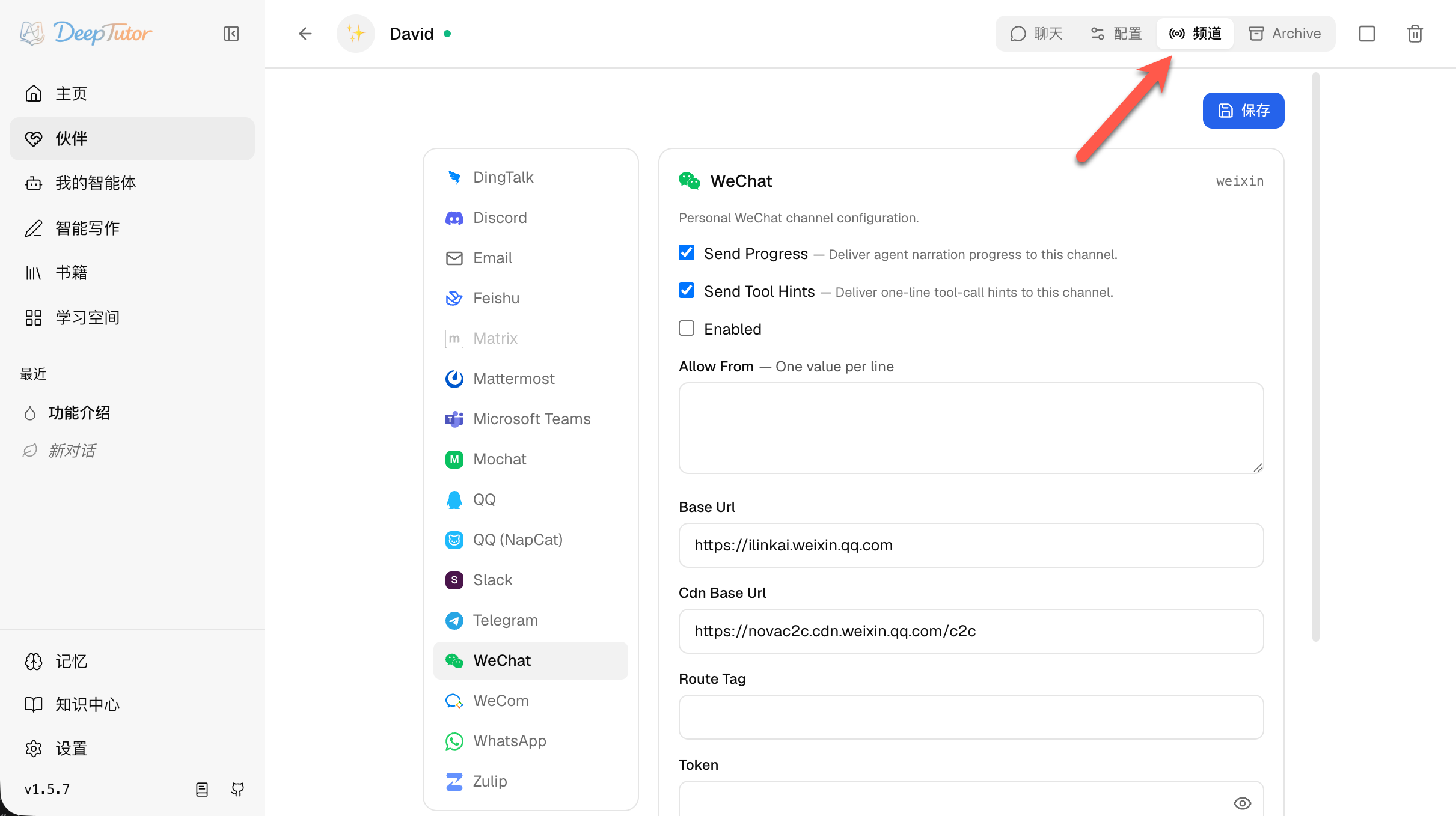
Task: Click the weixin identifier text
Action: point(1240,181)
